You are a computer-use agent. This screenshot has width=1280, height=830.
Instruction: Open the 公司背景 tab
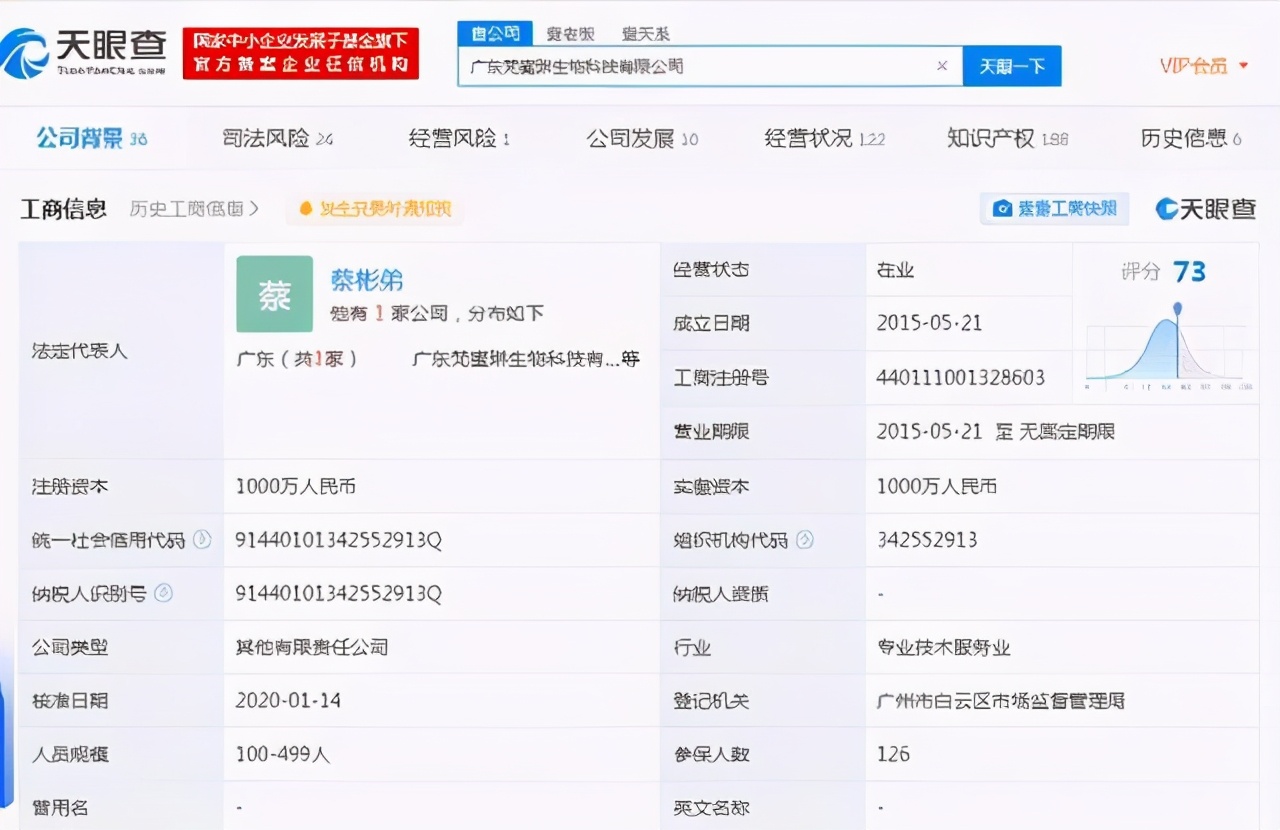click(91, 139)
